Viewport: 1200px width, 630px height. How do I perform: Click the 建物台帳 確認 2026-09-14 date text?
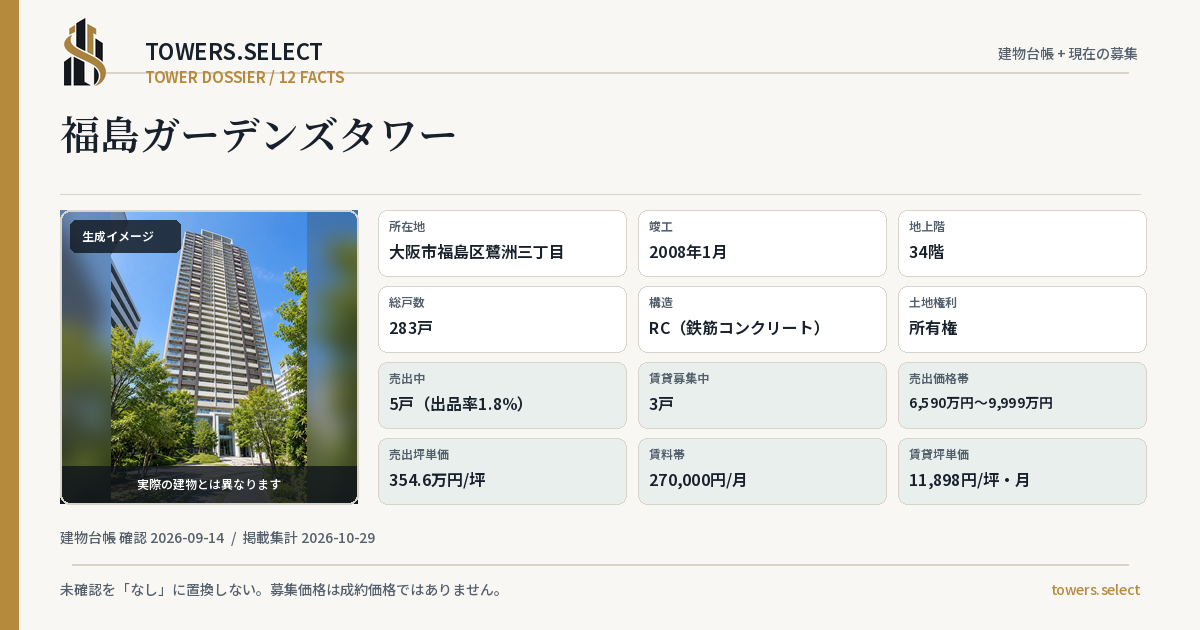pos(142,538)
